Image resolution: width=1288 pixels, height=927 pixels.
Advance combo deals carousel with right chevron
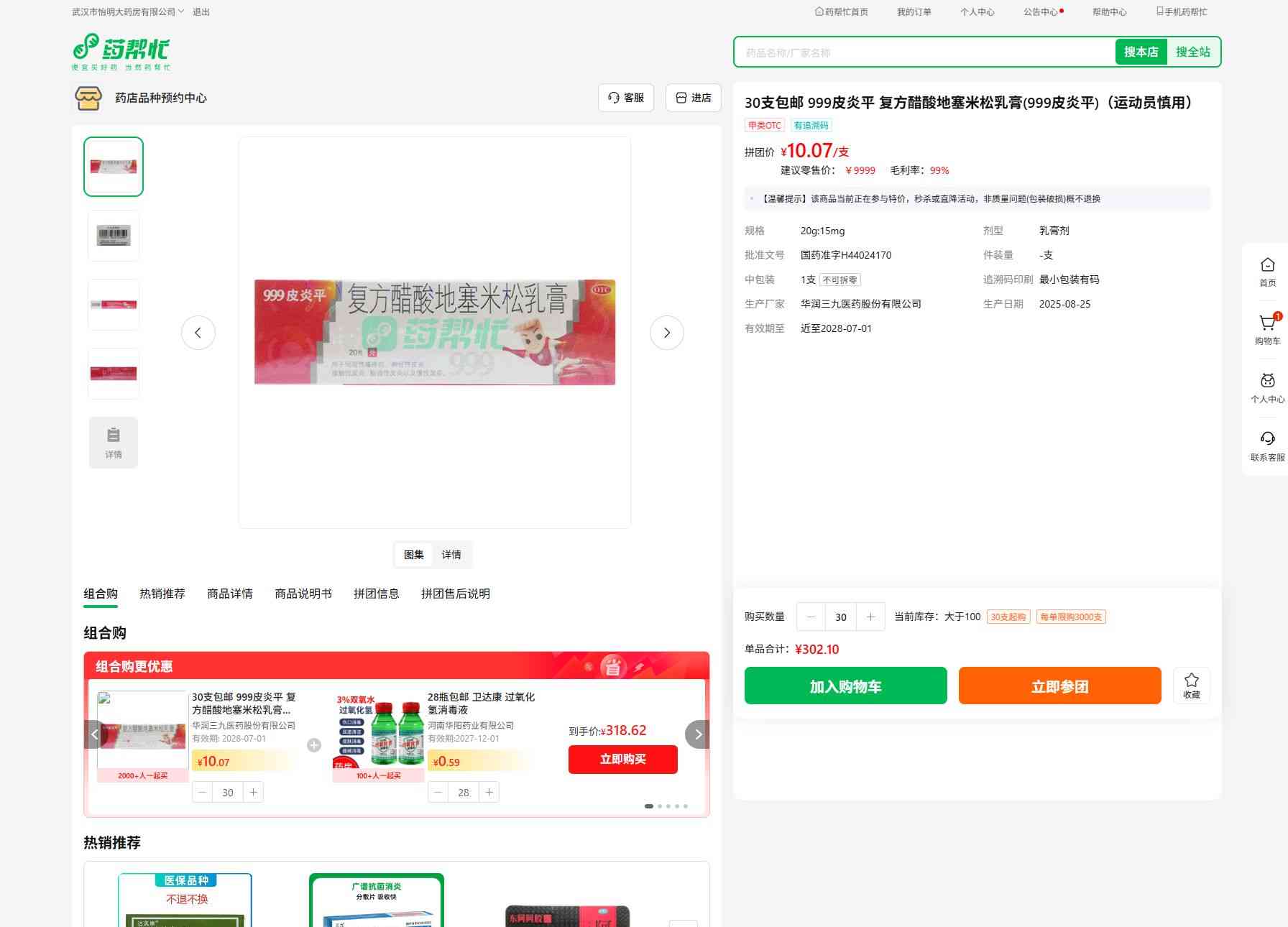(697, 734)
